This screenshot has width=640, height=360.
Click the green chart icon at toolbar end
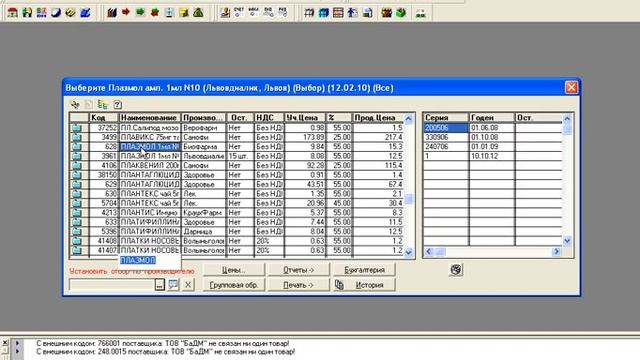(x=421, y=13)
